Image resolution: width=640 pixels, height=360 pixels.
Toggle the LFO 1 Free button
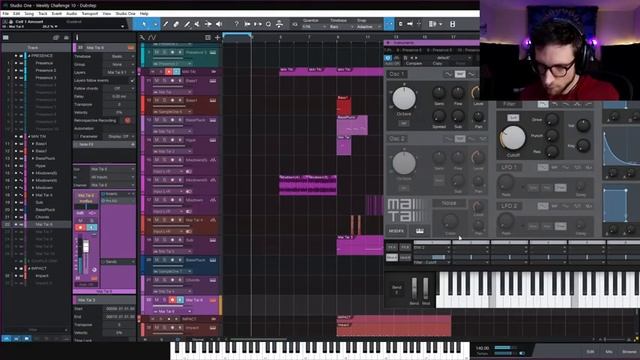(560, 188)
